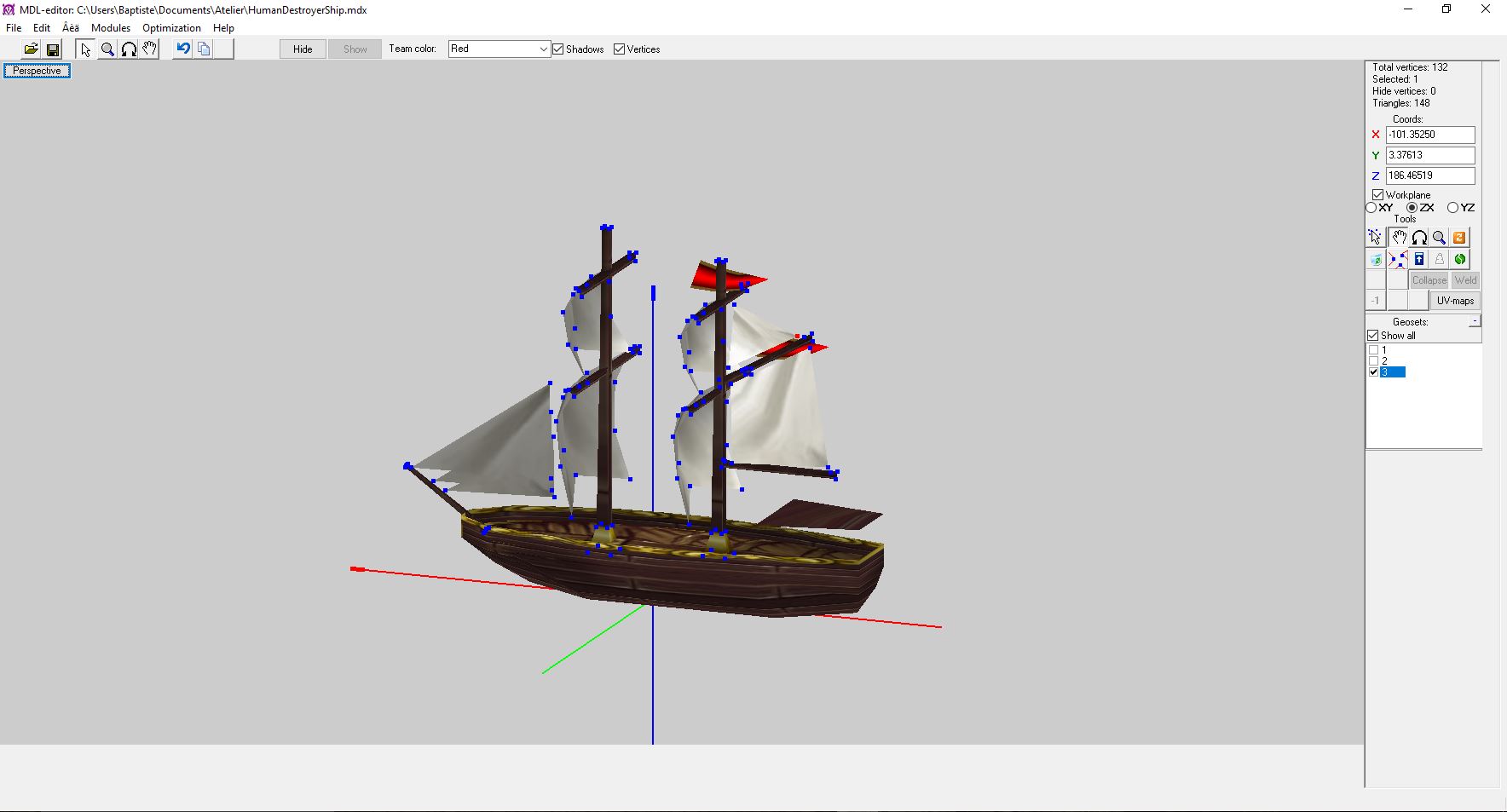Click the Collapse button

[1429, 280]
